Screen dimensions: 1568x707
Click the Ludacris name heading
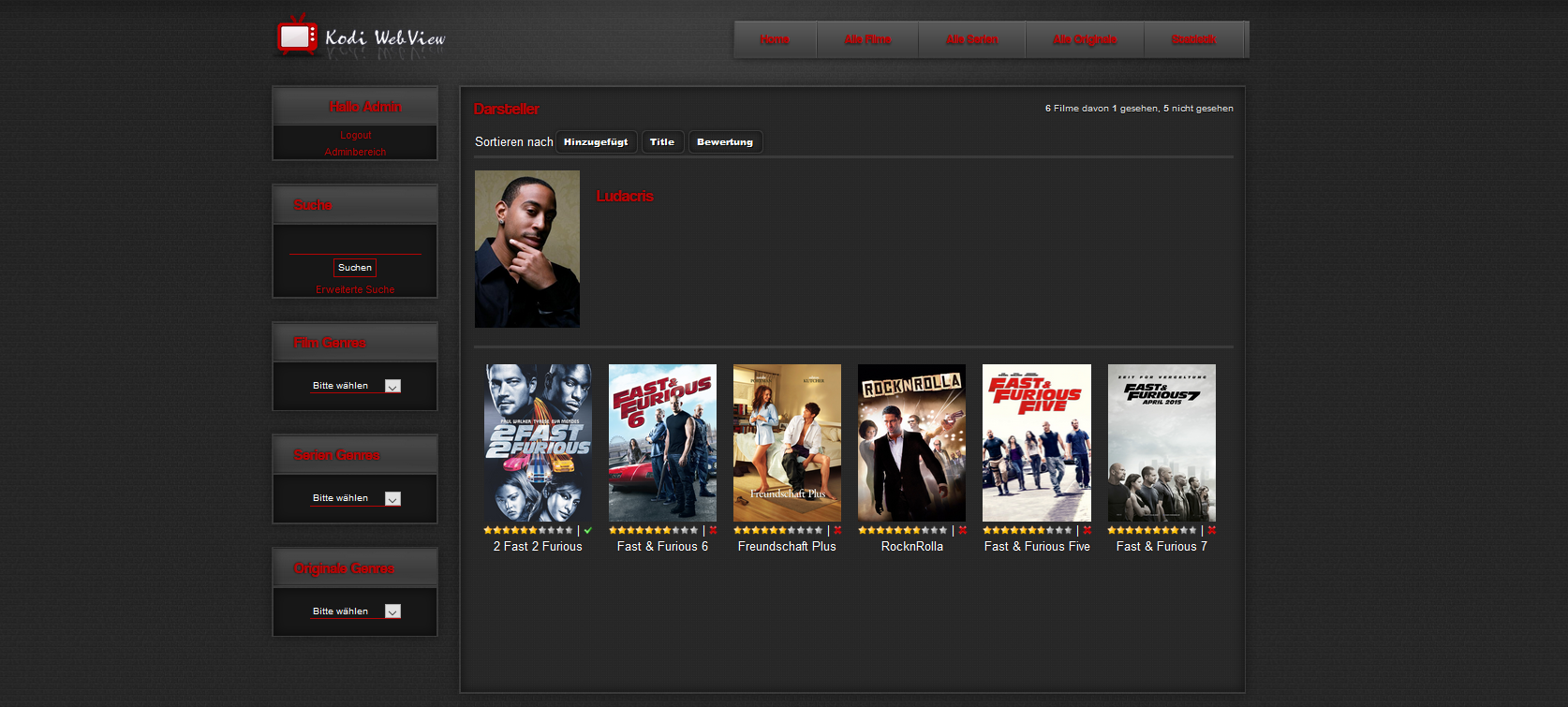pos(625,196)
